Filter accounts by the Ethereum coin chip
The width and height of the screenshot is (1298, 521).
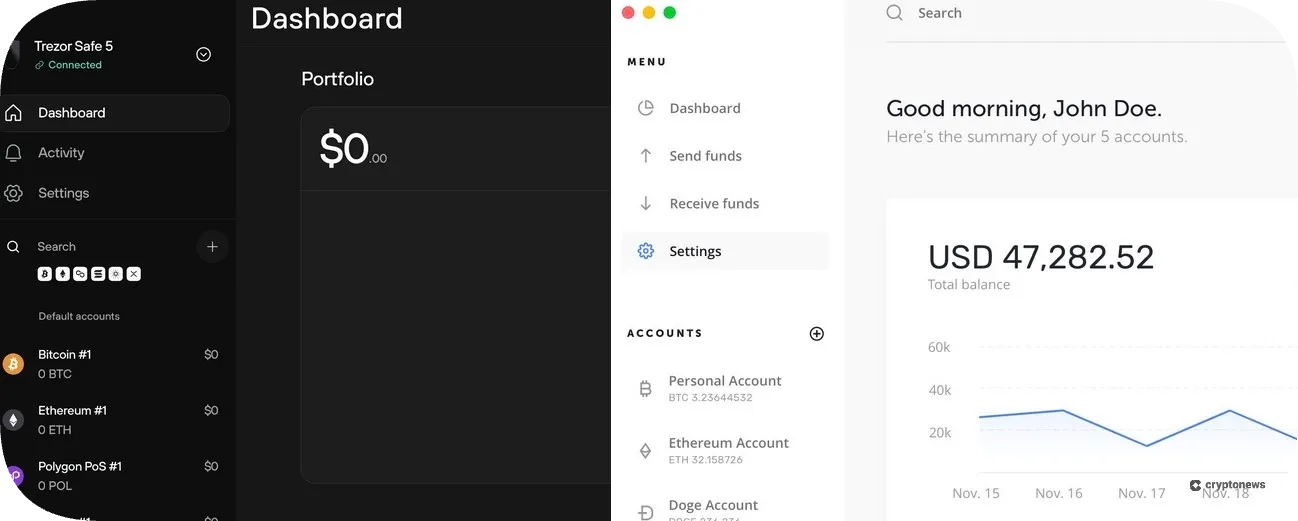point(63,274)
